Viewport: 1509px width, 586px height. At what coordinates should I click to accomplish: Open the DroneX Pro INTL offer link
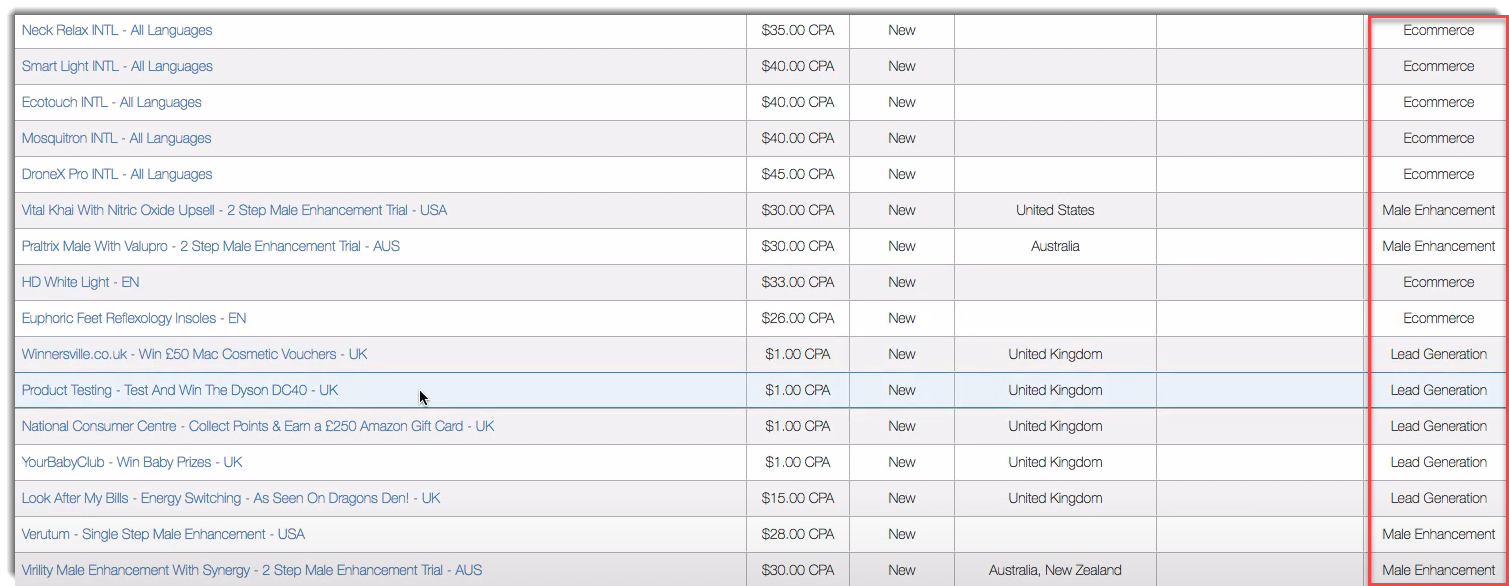point(117,174)
